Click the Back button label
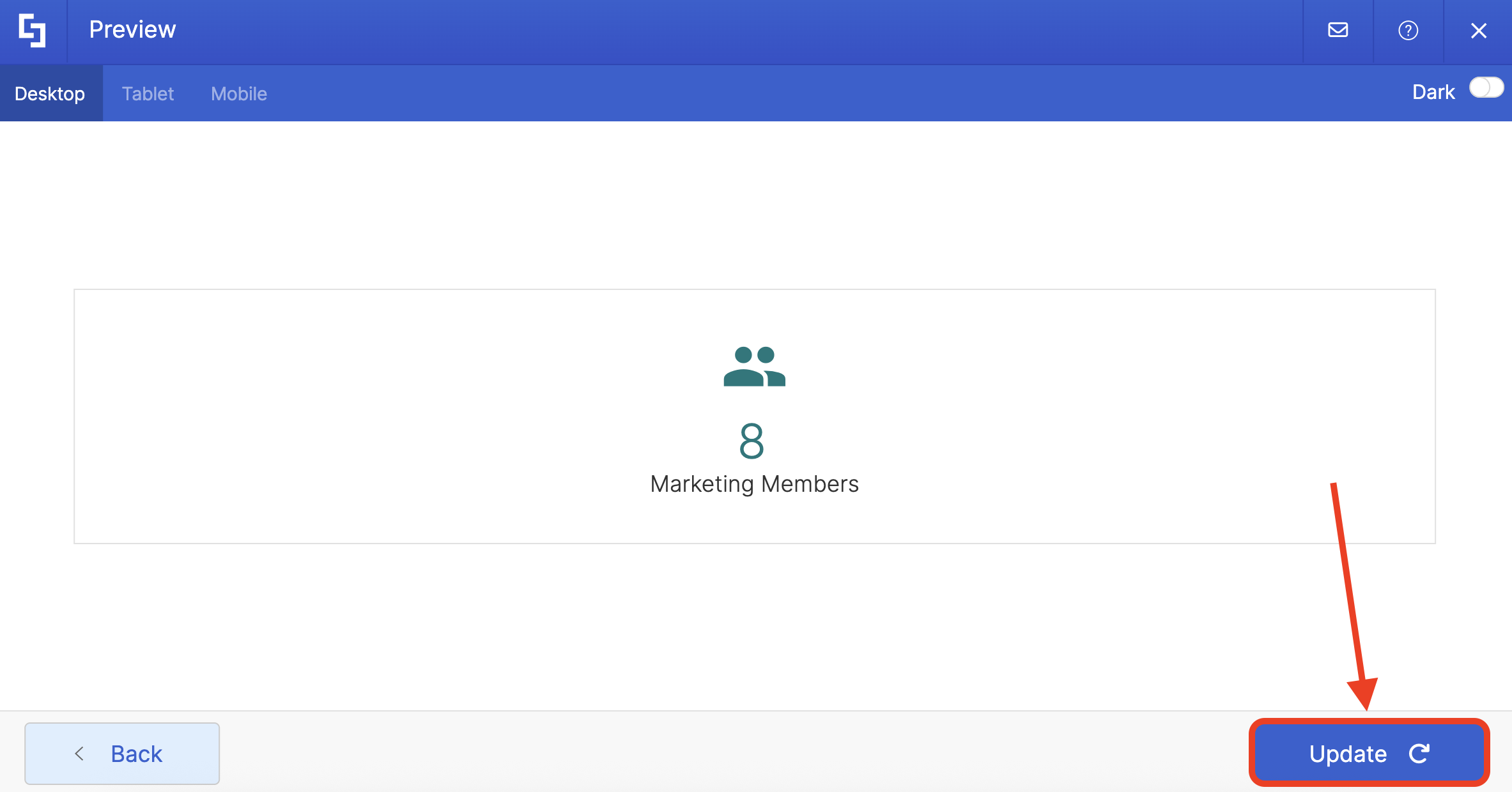This screenshot has height=792, width=1512. click(x=137, y=754)
